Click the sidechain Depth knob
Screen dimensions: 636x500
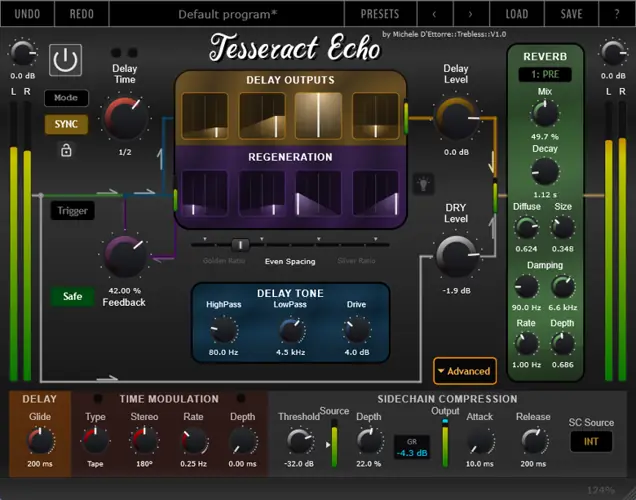coord(369,441)
